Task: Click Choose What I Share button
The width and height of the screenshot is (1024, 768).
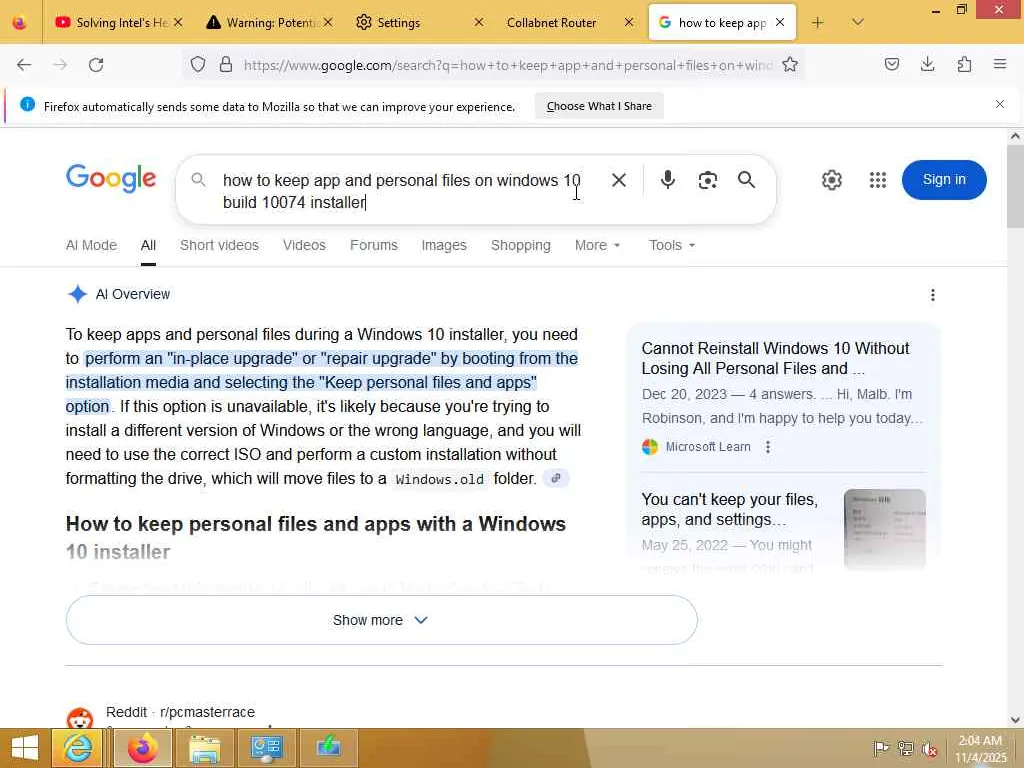Action: (x=599, y=106)
